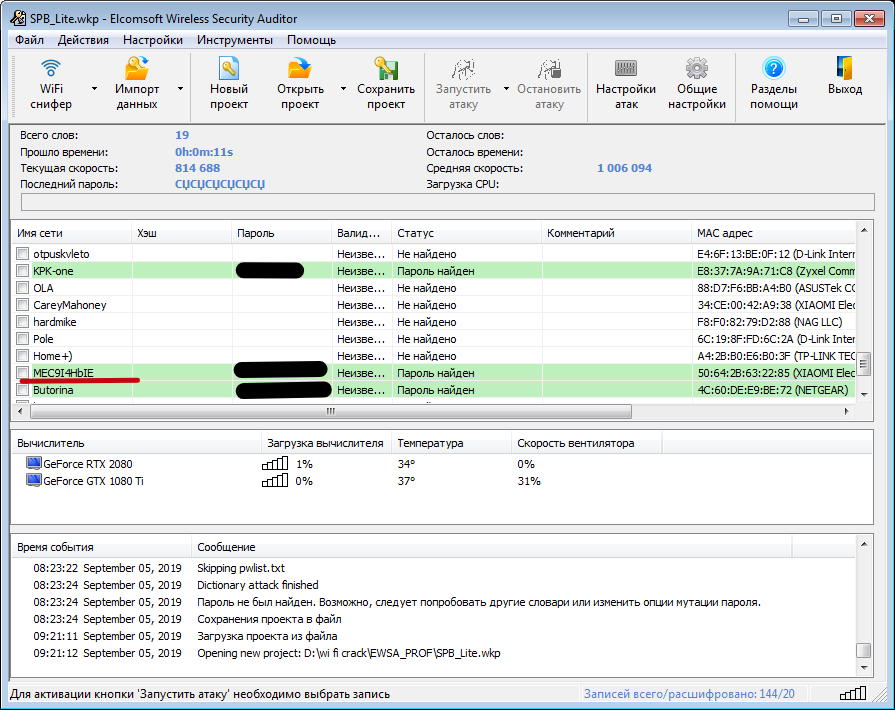The image size is (895, 710).
Task: Check the Butorina network checkbox
Action: click(x=23, y=390)
